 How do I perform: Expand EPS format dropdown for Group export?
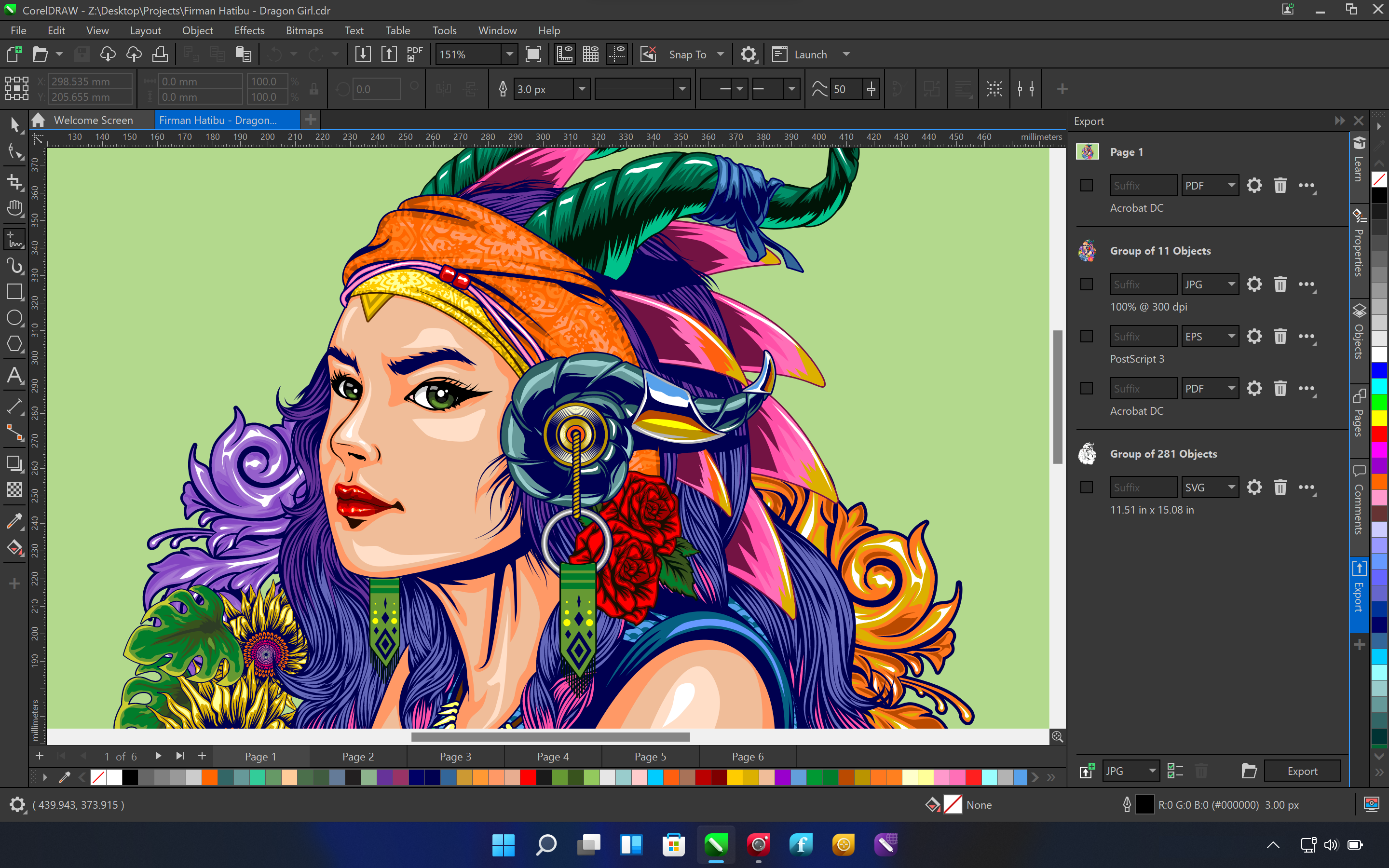click(x=1229, y=336)
